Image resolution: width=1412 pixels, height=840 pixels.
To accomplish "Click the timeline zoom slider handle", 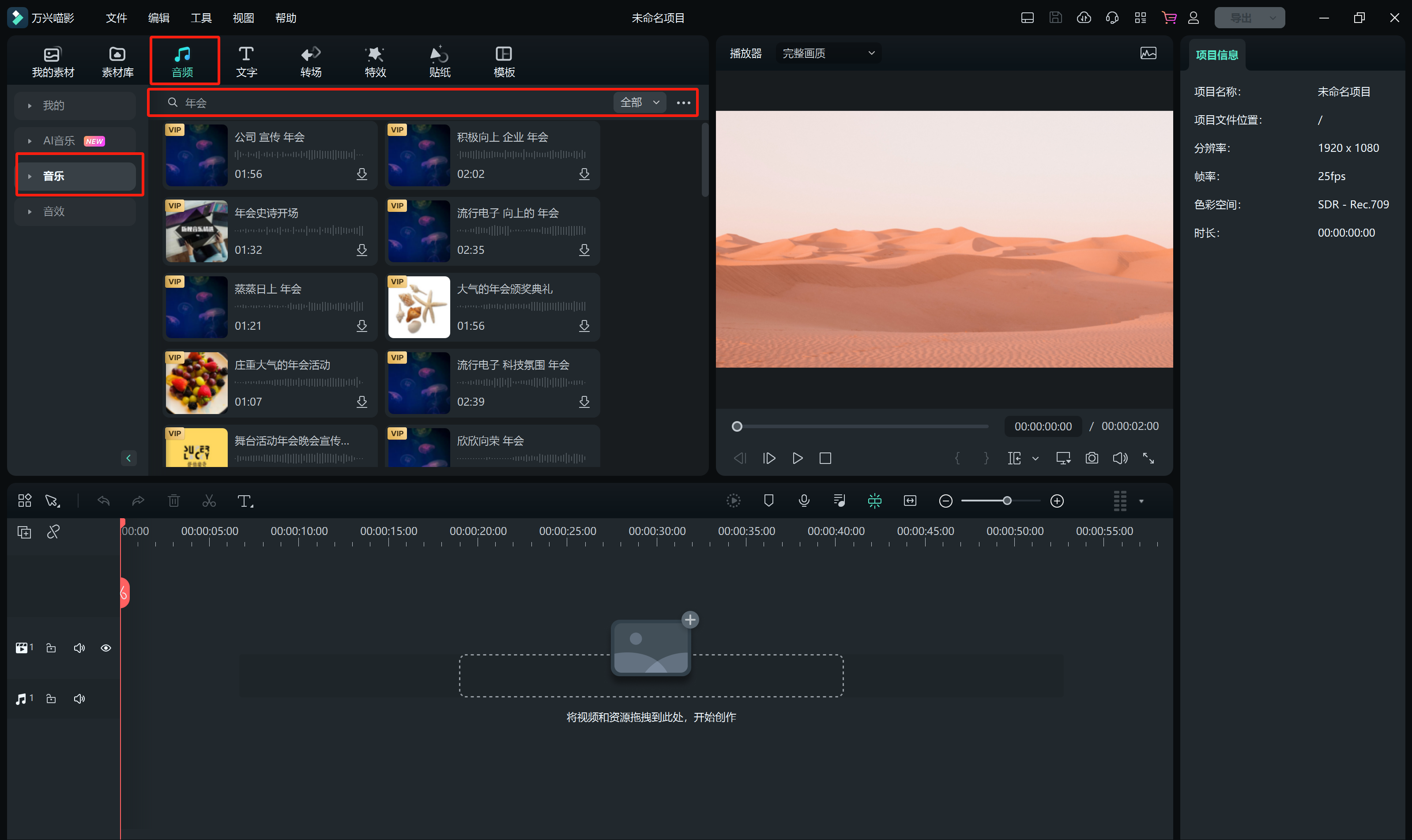I will pos(1007,501).
